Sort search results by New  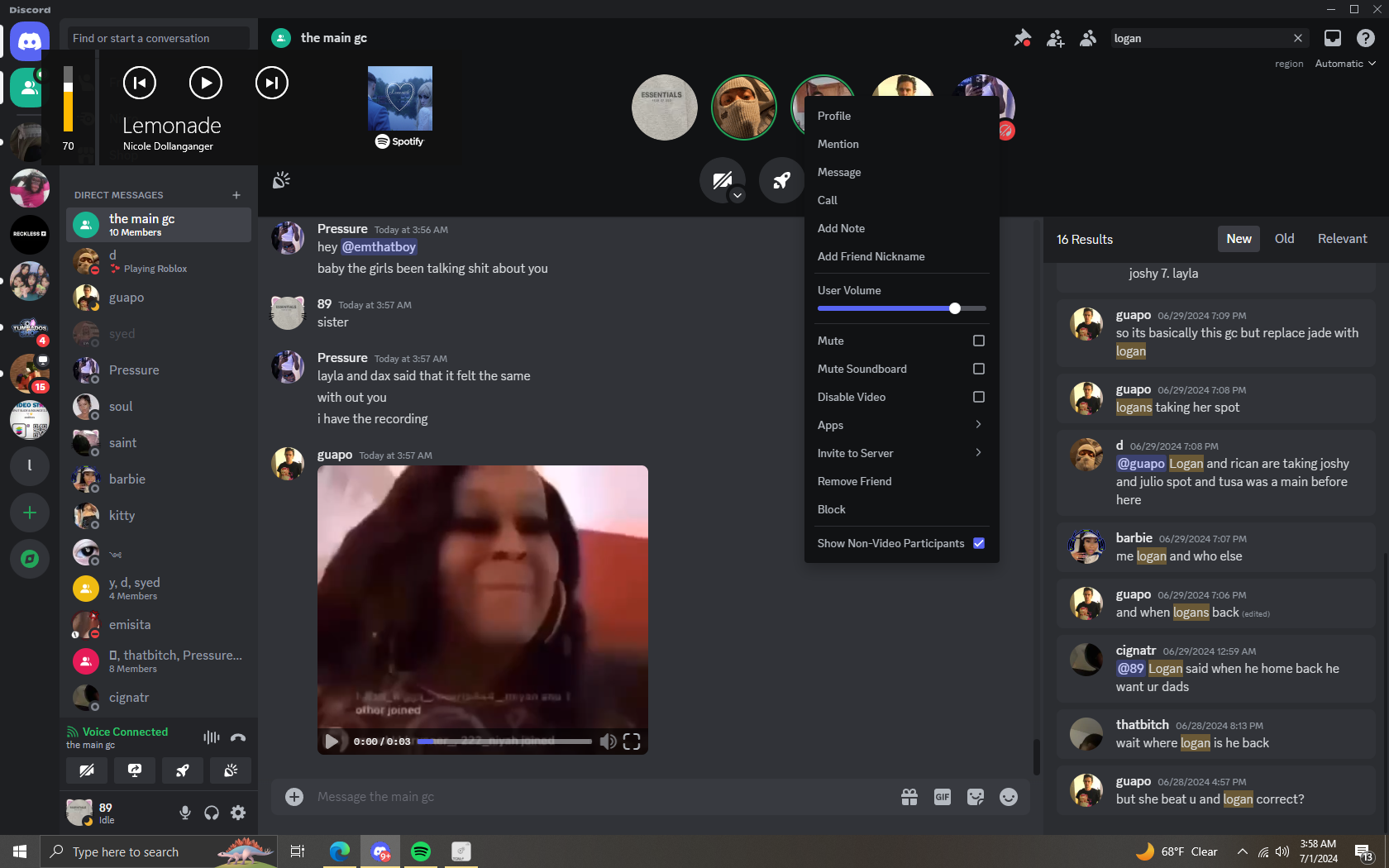1239,239
